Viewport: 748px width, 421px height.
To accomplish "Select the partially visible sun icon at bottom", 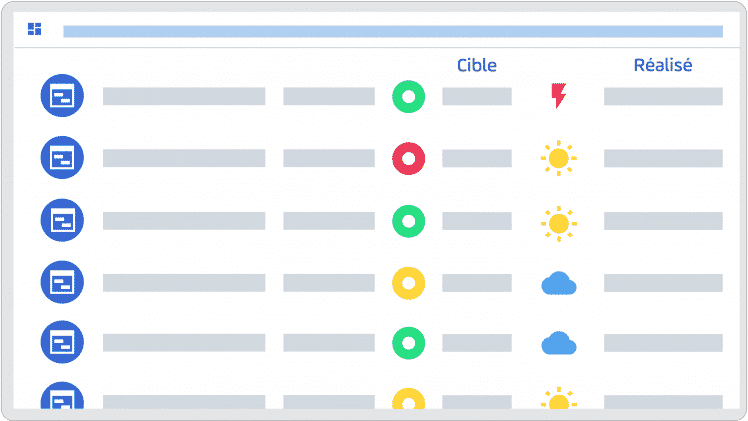I will 559,399.
